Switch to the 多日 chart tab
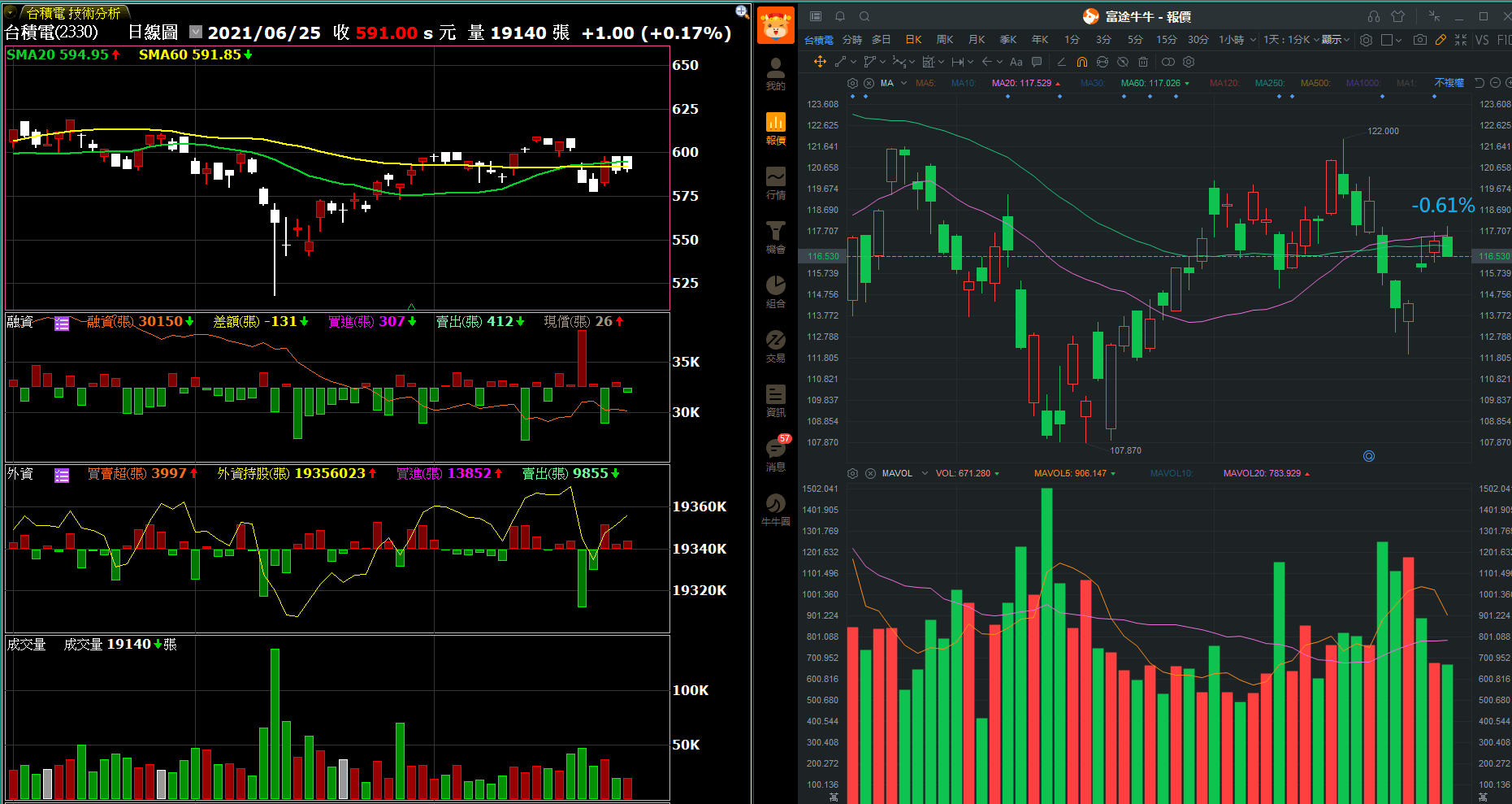This screenshot has width=1512, height=804. pyautogui.click(x=882, y=39)
